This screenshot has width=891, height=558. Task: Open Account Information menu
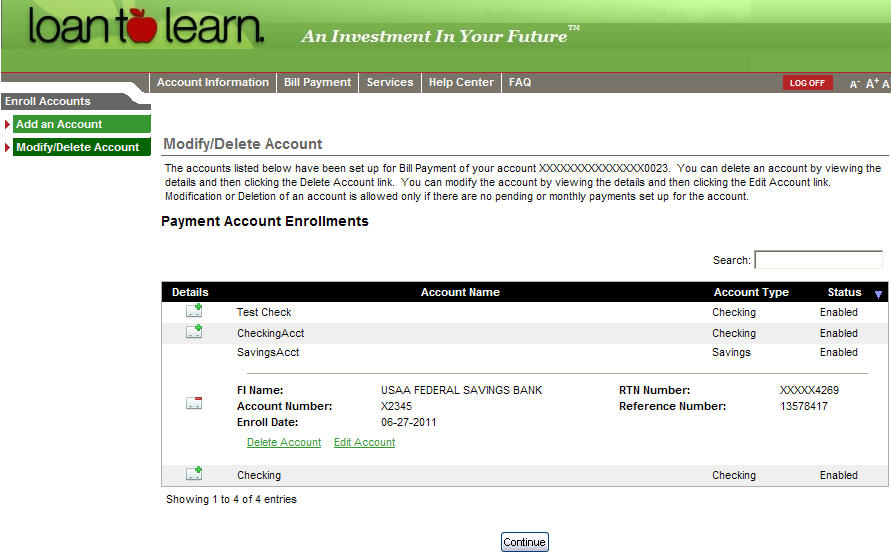213,82
